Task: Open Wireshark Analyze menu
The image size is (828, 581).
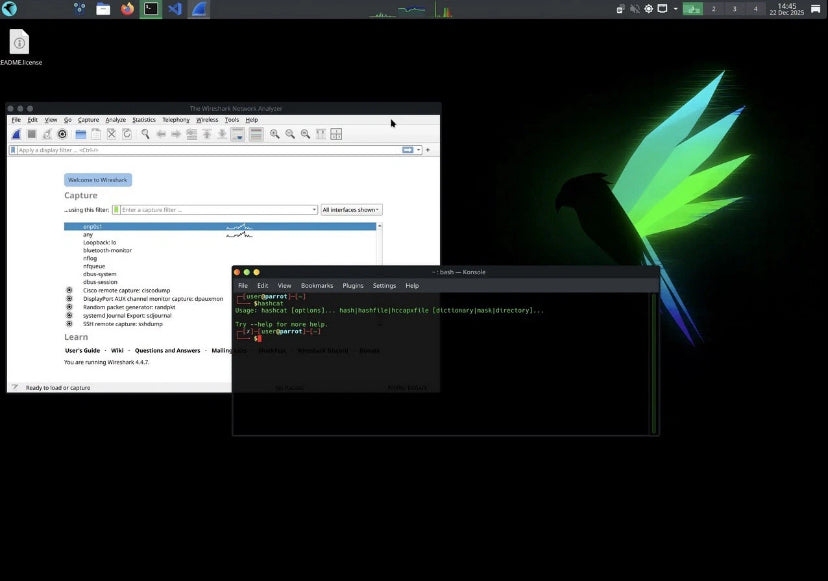Action: click(116, 120)
